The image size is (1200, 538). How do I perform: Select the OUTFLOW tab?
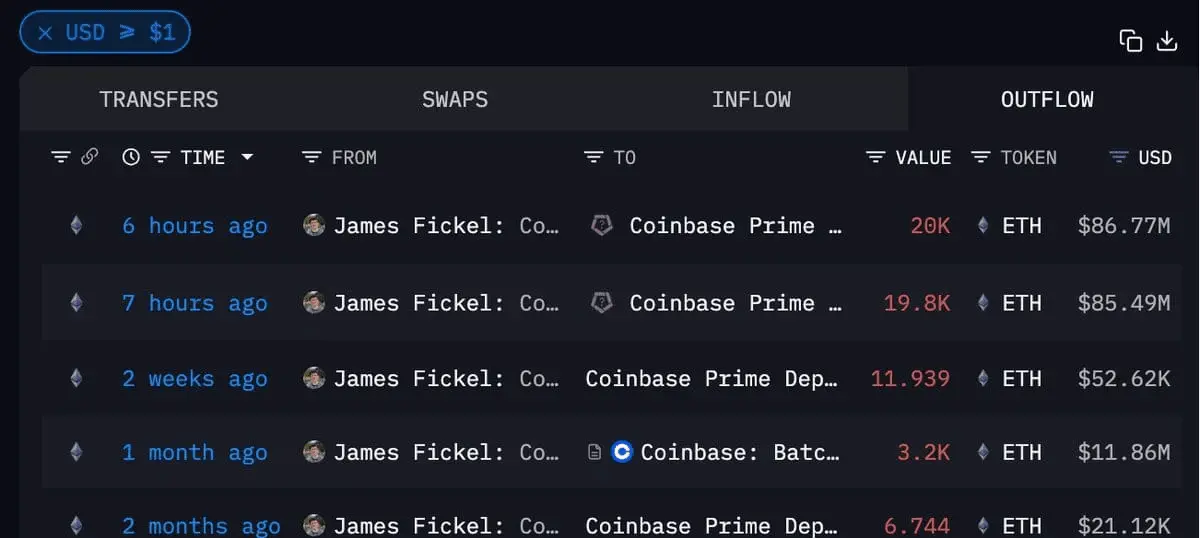tap(1047, 99)
